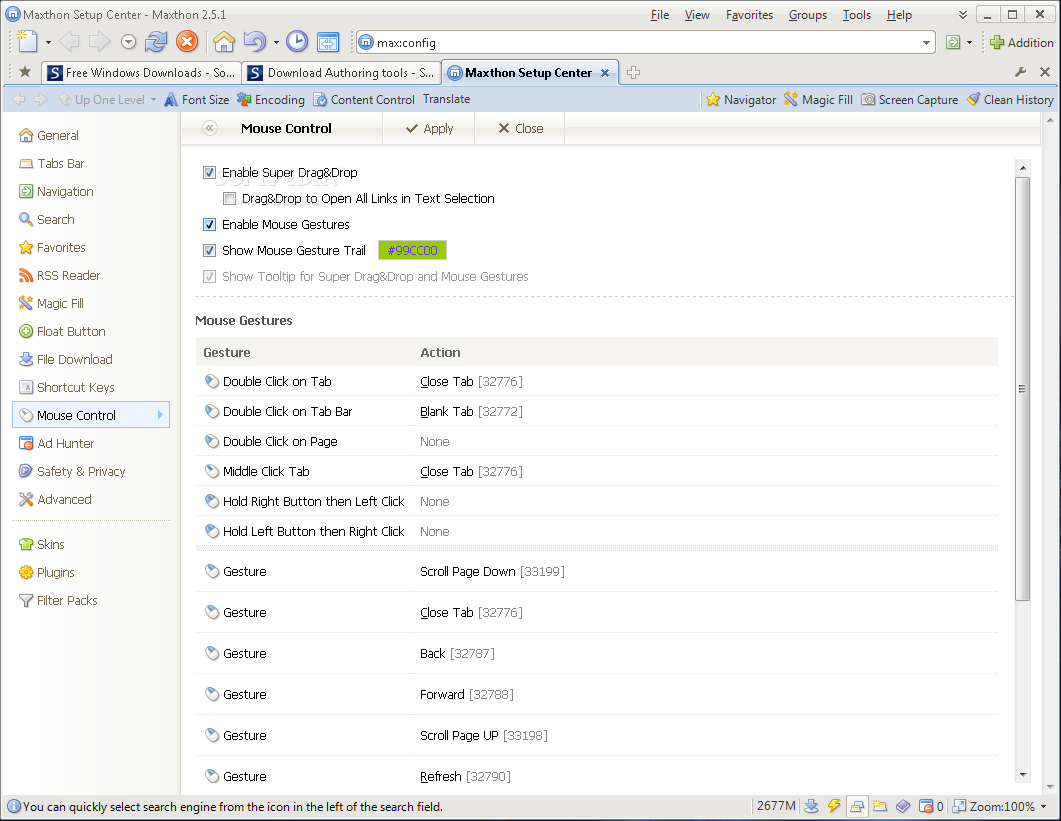Open the History clock icon
The height and width of the screenshot is (821, 1061).
(x=297, y=42)
